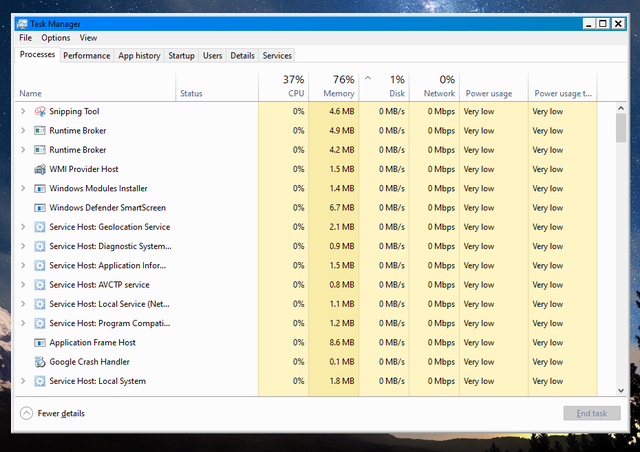This screenshot has height=452, width=640.
Task: Click the Local Service (Net... gear icon
Action: pos(40,304)
